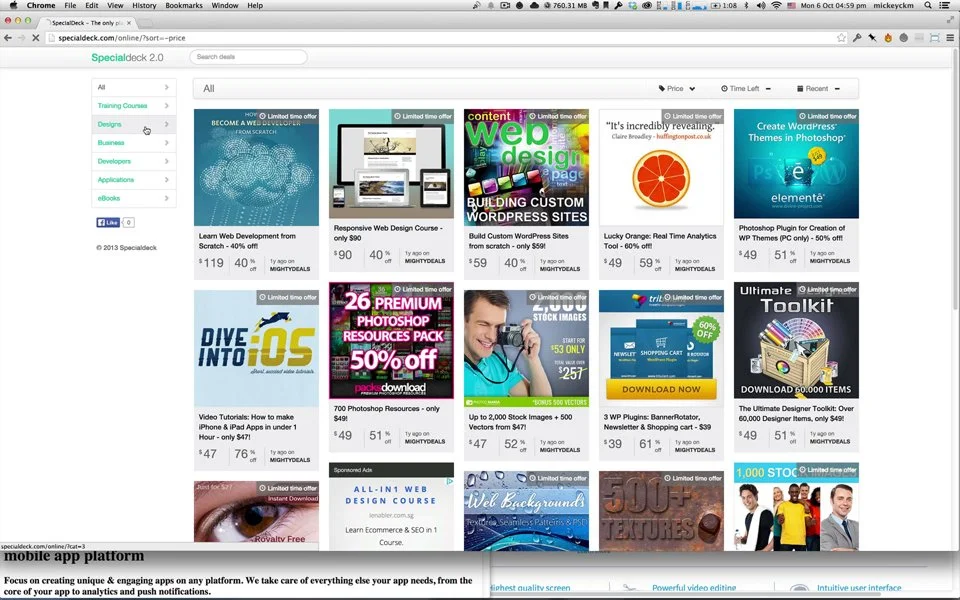The image size is (960, 600).
Task: Open the 2,000 stock images photographer thumbnail
Action: pos(526,348)
